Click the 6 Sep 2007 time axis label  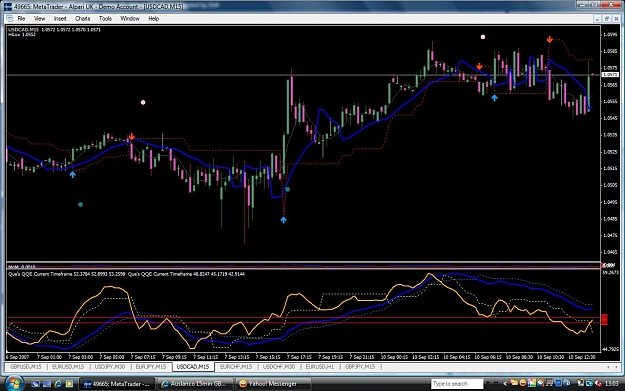17,357
